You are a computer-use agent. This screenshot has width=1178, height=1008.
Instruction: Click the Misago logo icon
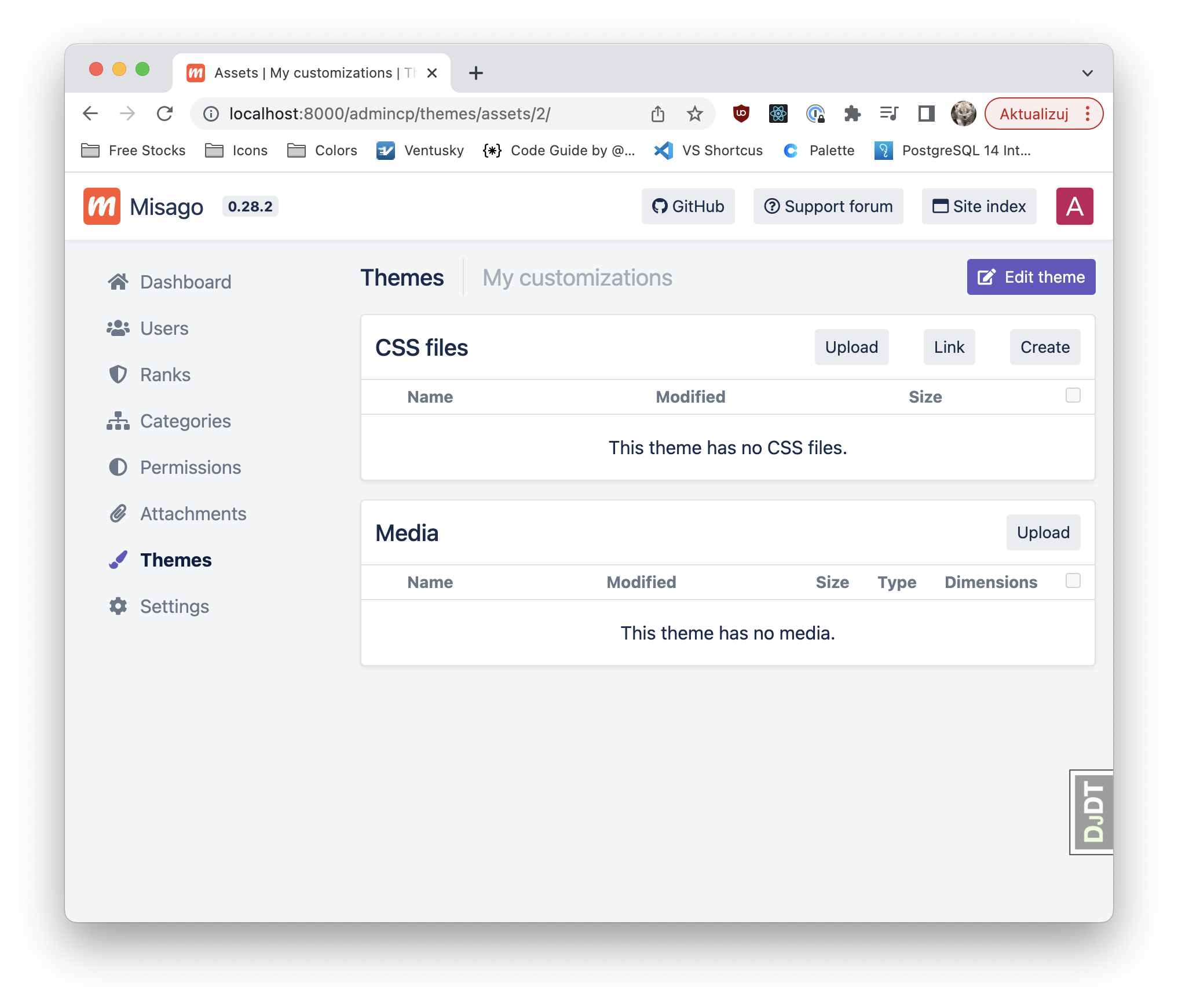pos(102,206)
